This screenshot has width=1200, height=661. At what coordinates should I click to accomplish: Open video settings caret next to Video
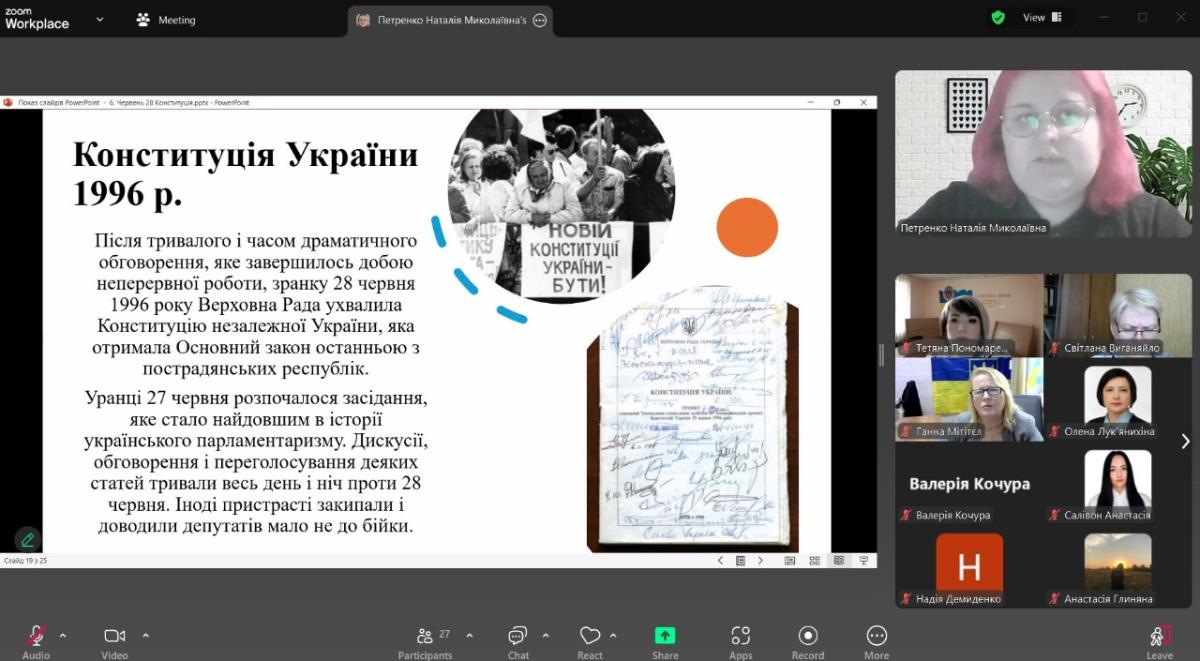coord(145,635)
